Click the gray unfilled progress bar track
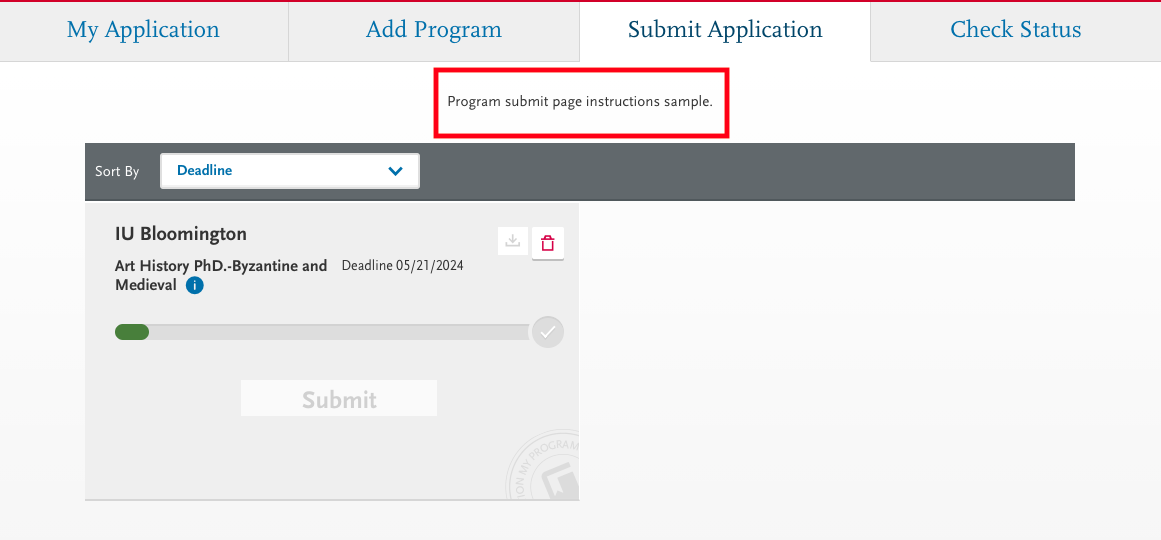1161x540 pixels. (340, 332)
